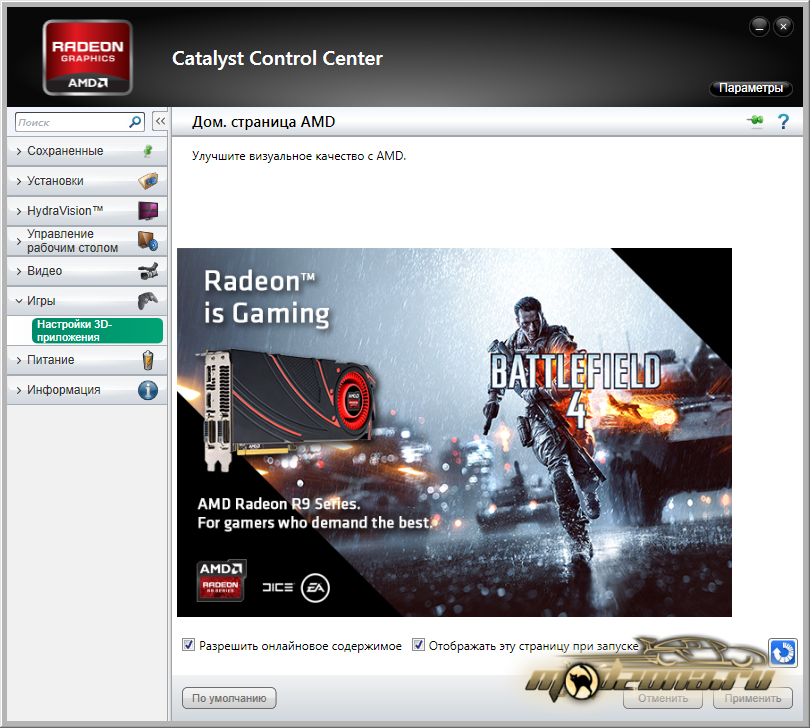Toggle Отображать эту страницу при запуске checkbox

coord(418,645)
